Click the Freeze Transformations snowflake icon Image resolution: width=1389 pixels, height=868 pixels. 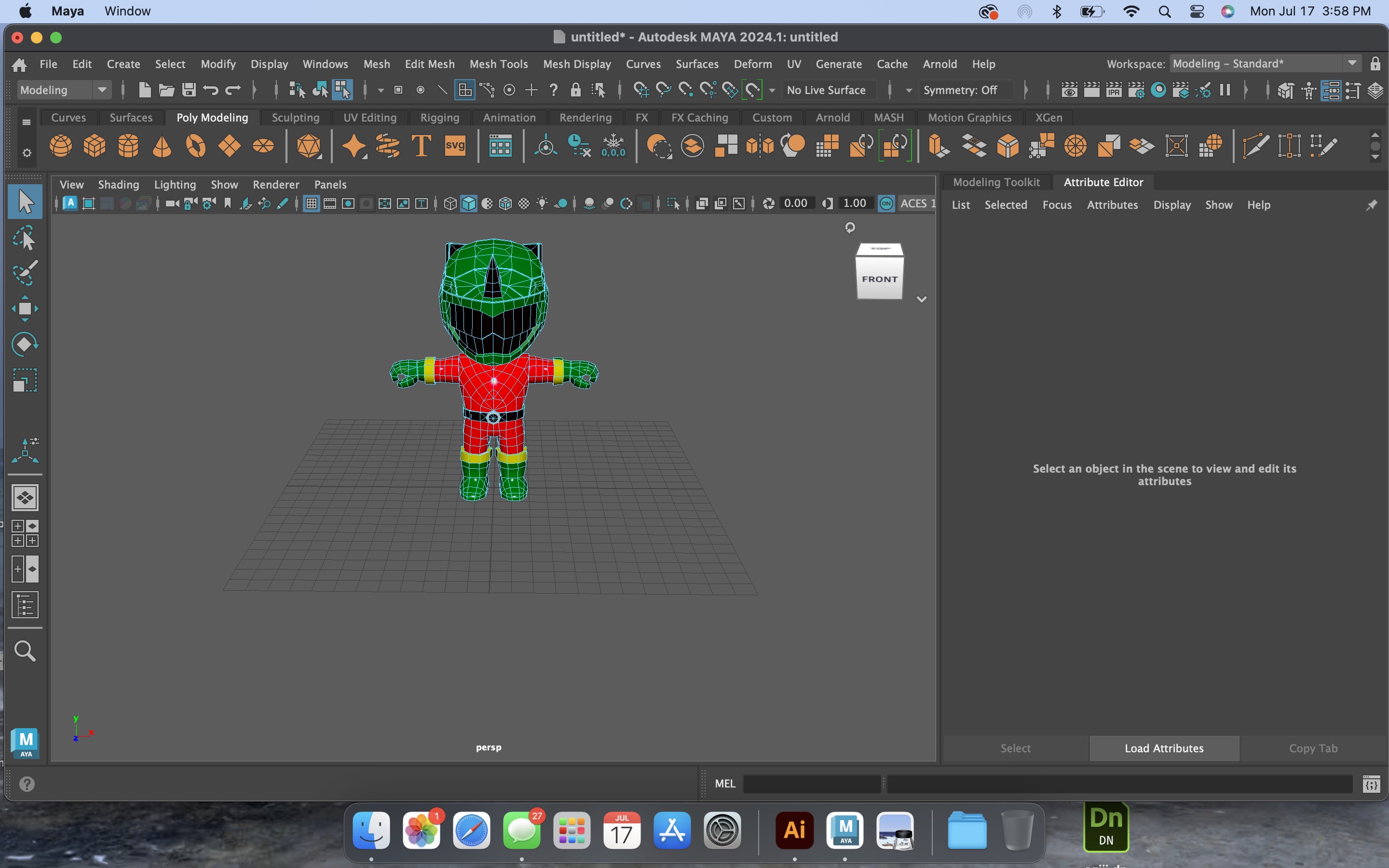tap(613, 146)
